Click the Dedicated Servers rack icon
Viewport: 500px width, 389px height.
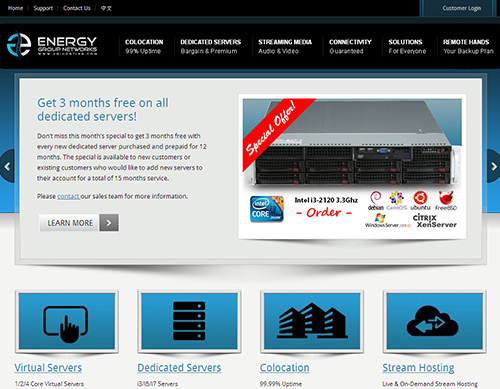189,321
